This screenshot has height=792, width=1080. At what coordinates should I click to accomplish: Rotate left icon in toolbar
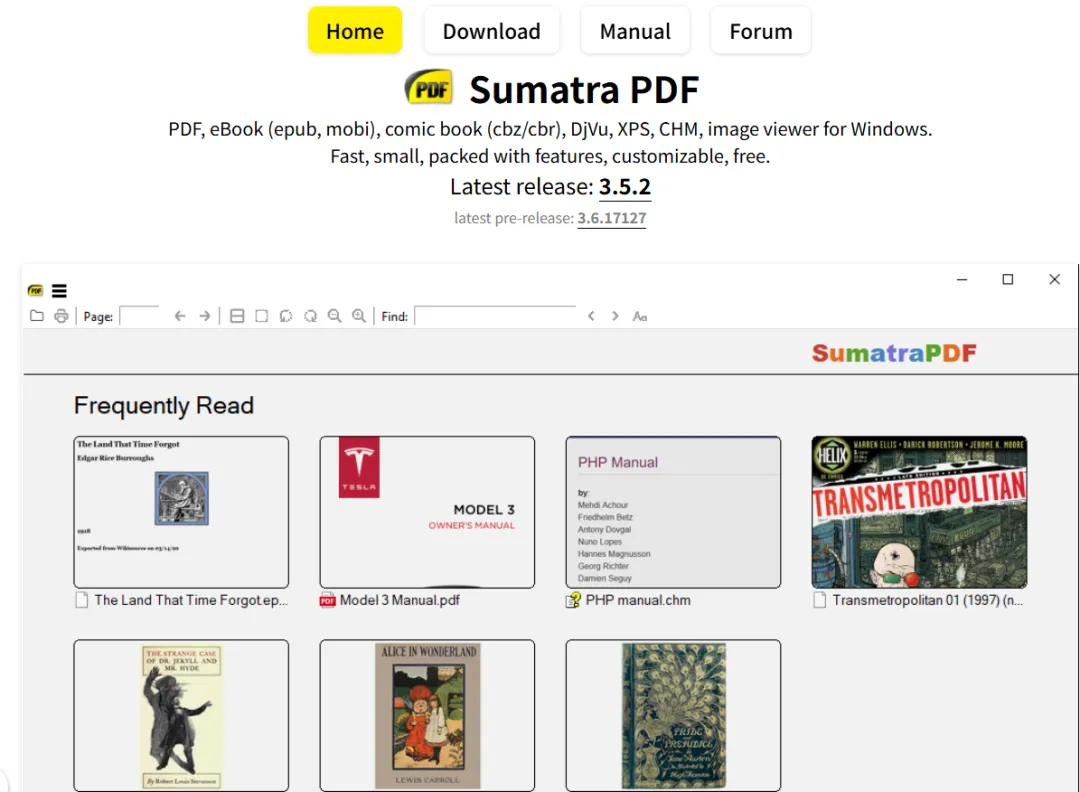pyautogui.click(x=286, y=316)
